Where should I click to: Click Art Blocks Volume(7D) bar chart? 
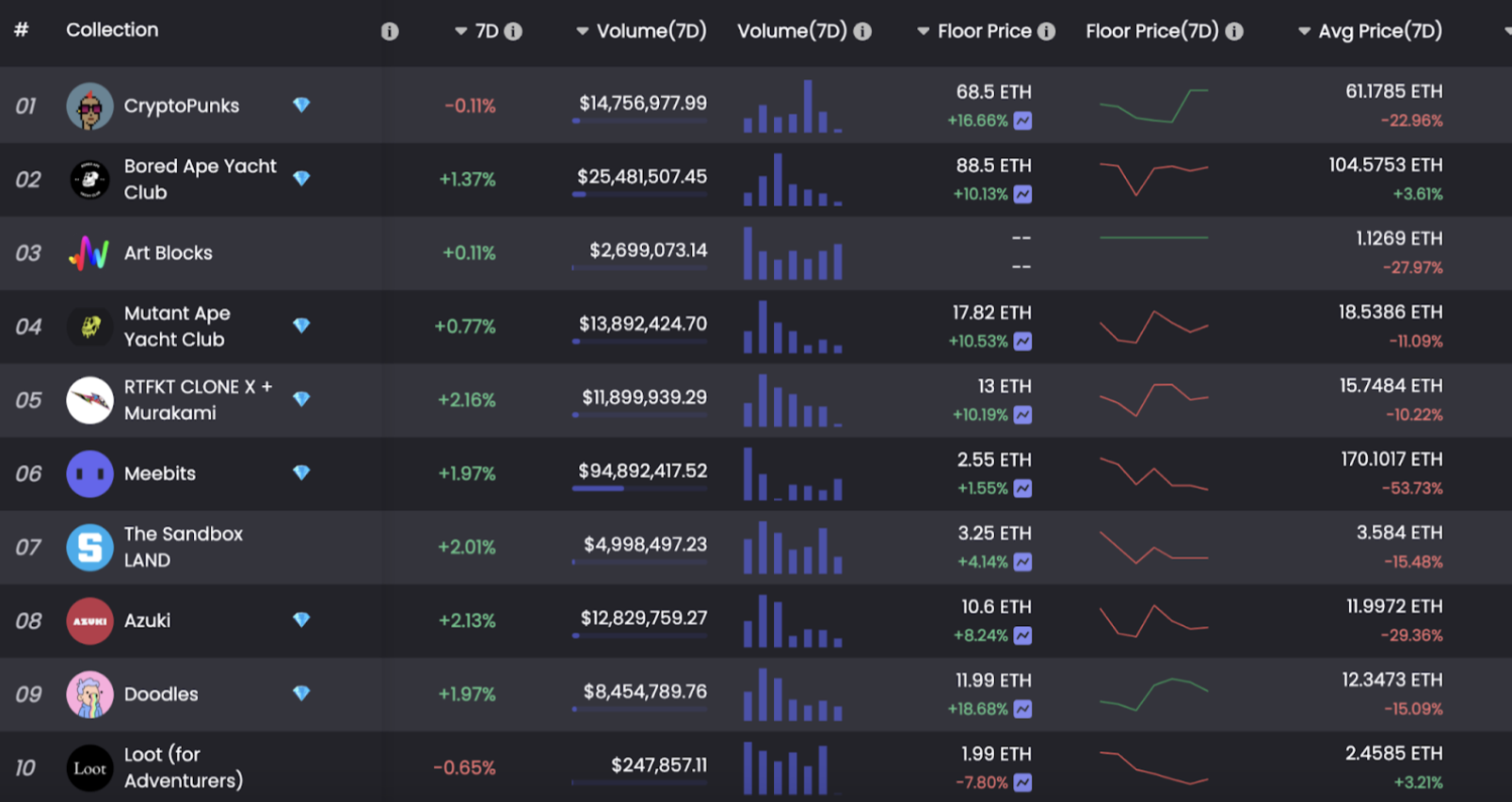793,253
